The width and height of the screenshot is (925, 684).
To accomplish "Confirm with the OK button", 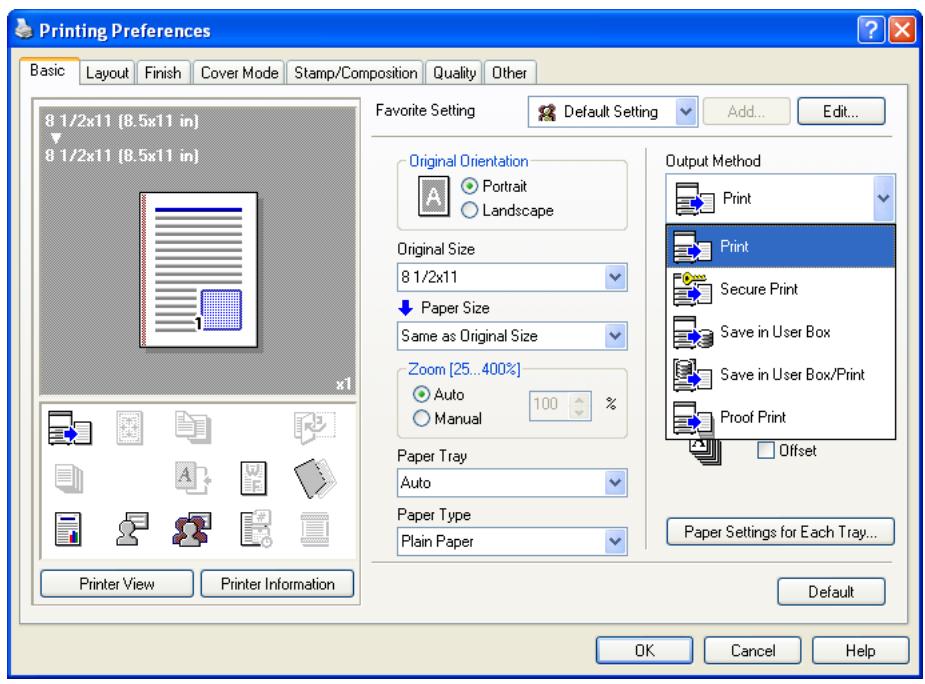I will (644, 650).
